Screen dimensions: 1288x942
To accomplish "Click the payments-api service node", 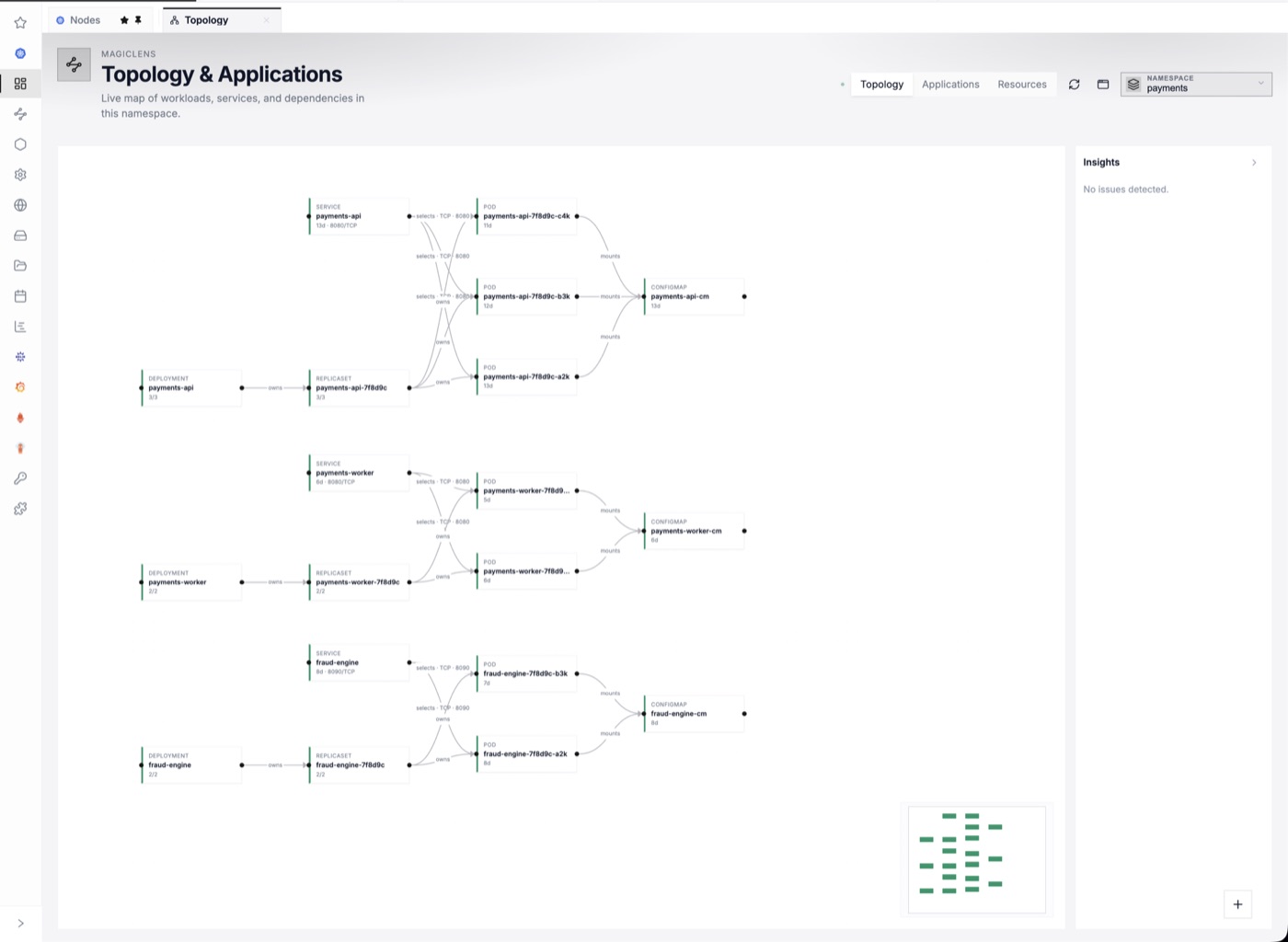I will (359, 216).
